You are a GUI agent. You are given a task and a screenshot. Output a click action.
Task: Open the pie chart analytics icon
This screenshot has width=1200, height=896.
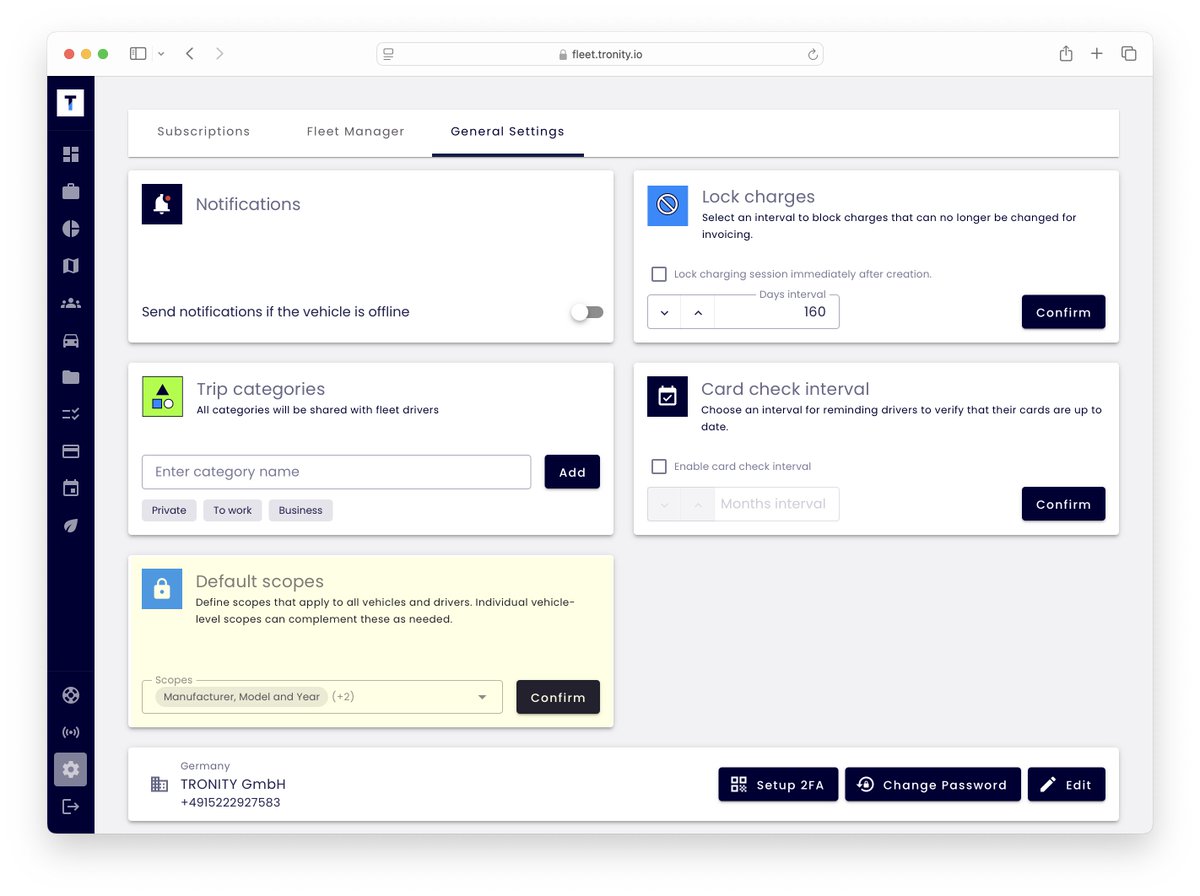click(70, 228)
